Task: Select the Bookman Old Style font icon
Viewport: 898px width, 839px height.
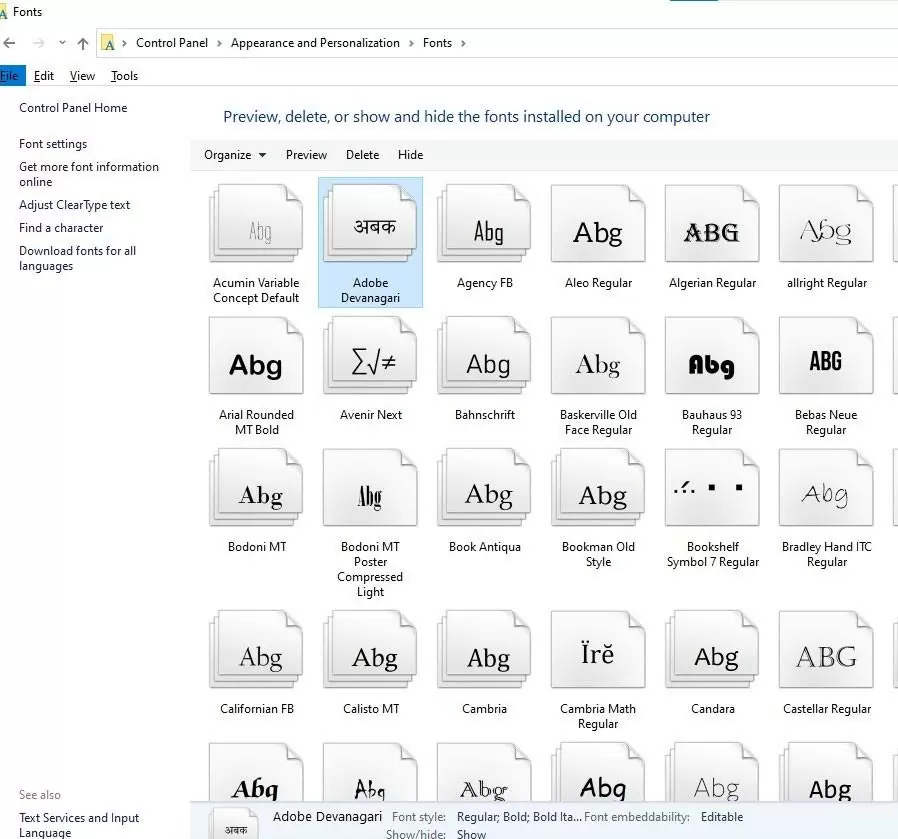Action: (x=598, y=487)
